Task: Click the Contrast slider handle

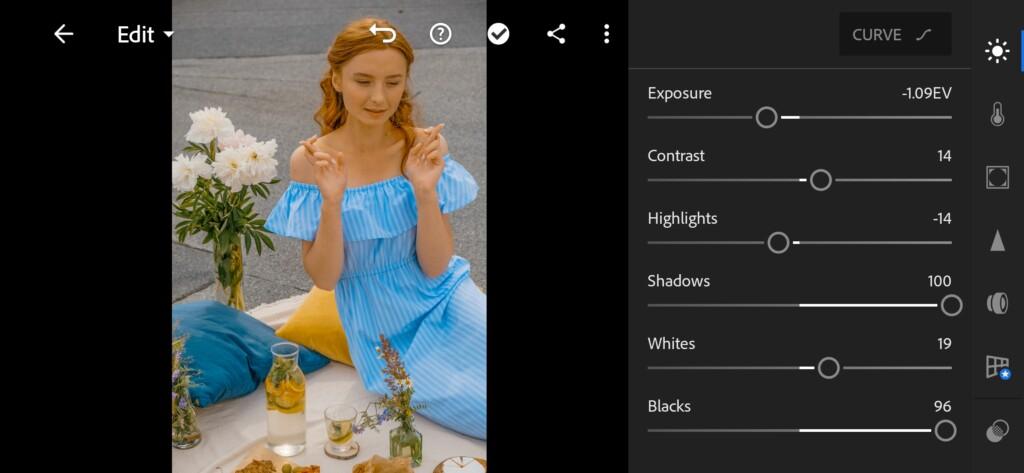Action: 821,180
